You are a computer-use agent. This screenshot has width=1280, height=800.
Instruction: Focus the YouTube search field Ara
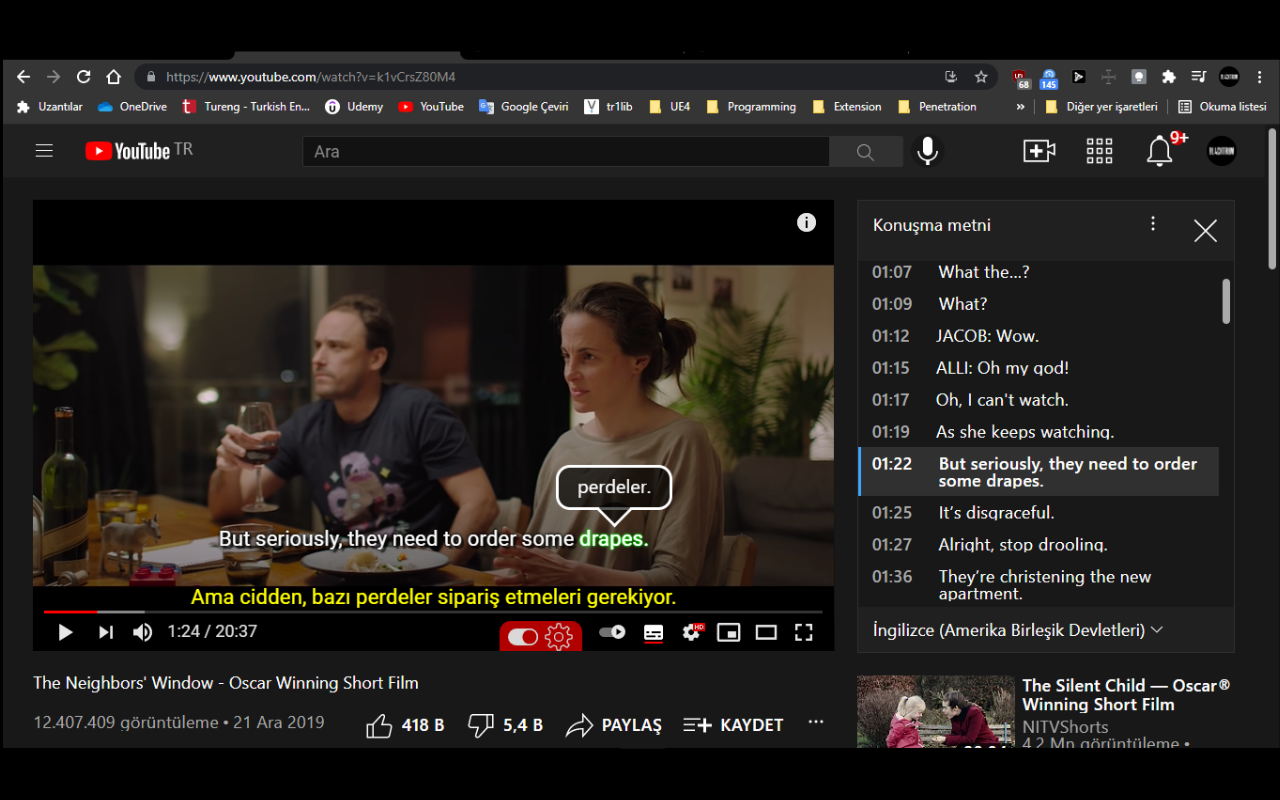[x=566, y=152]
